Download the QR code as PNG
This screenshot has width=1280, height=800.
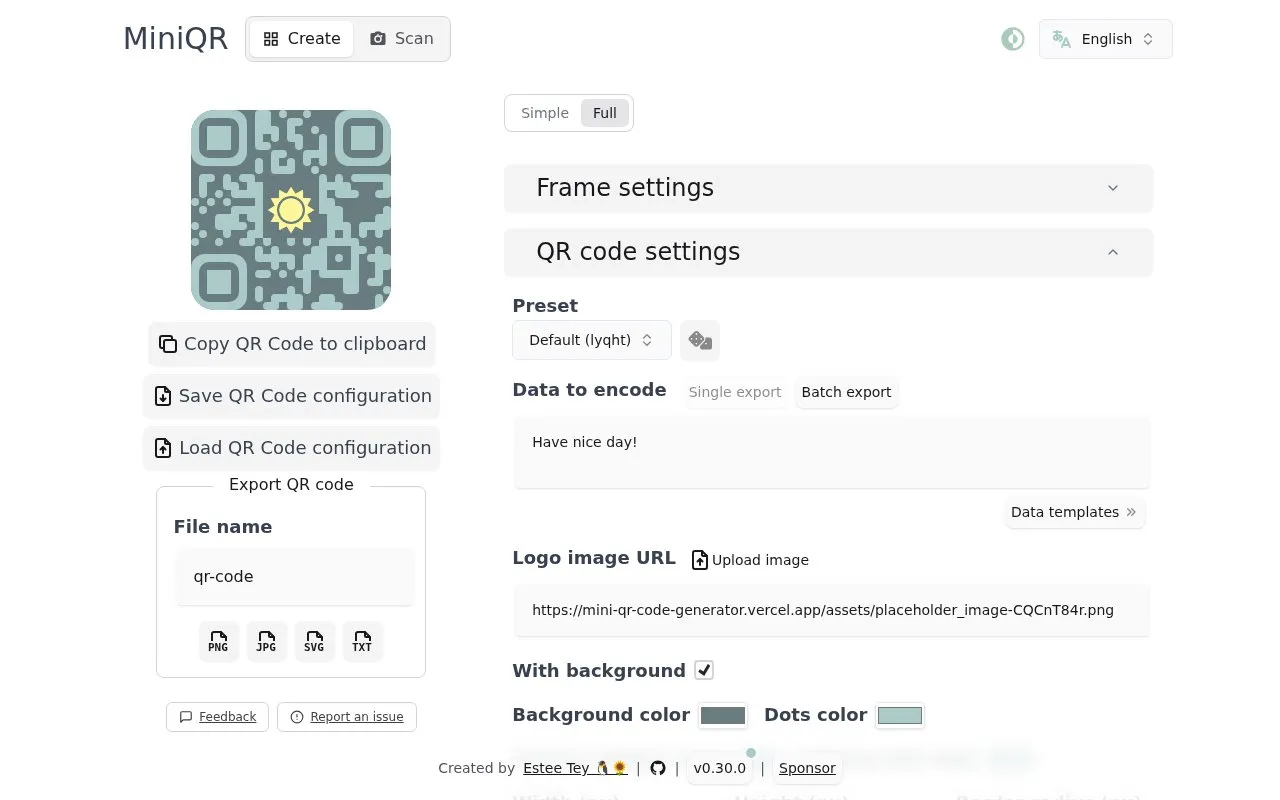point(218,641)
